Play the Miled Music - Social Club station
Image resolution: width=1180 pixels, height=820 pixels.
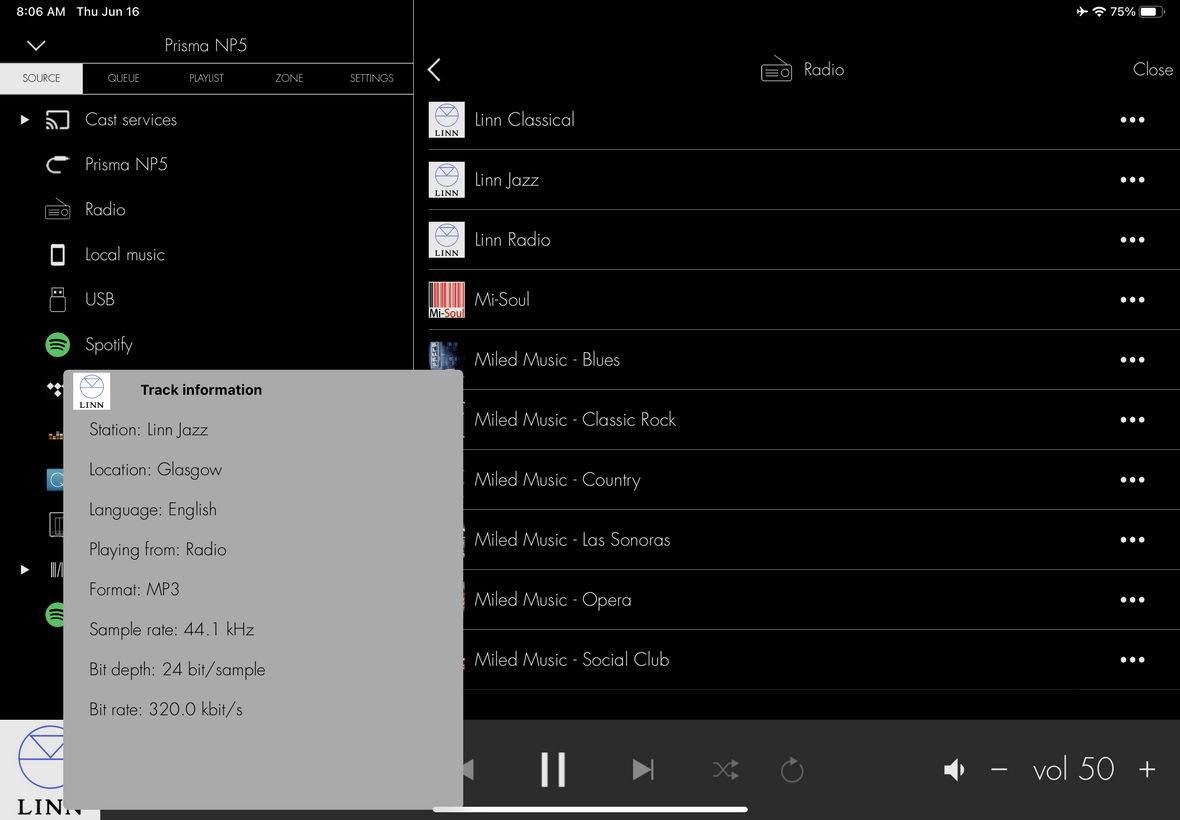pyautogui.click(x=572, y=660)
